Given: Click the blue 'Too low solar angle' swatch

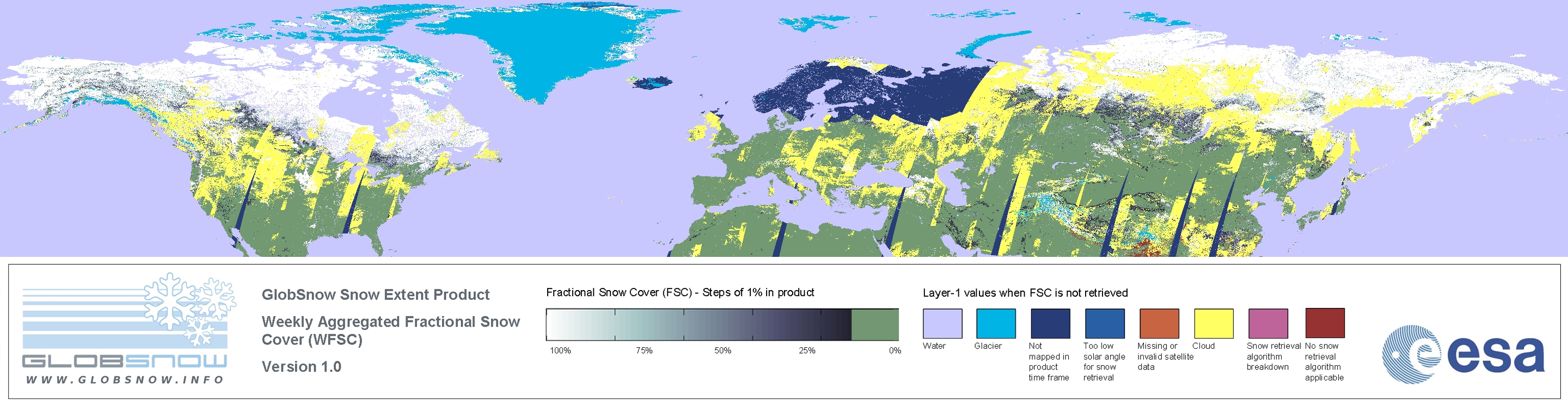Looking at the screenshot, I should tap(1105, 323).
